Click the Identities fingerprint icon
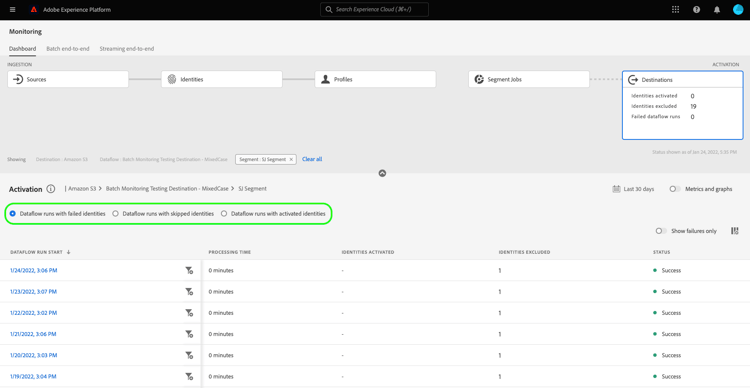This screenshot has width=750, height=388. click(x=172, y=79)
